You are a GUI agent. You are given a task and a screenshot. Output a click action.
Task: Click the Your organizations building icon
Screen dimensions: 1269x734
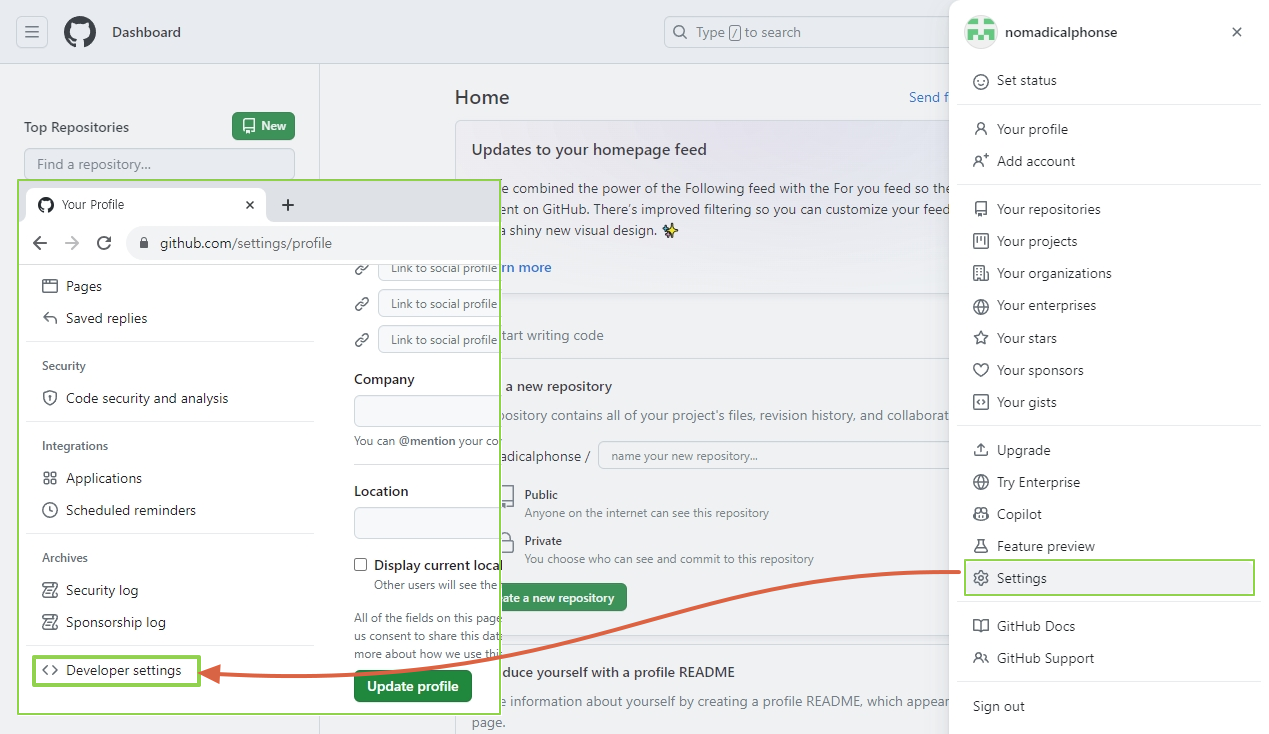click(981, 273)
